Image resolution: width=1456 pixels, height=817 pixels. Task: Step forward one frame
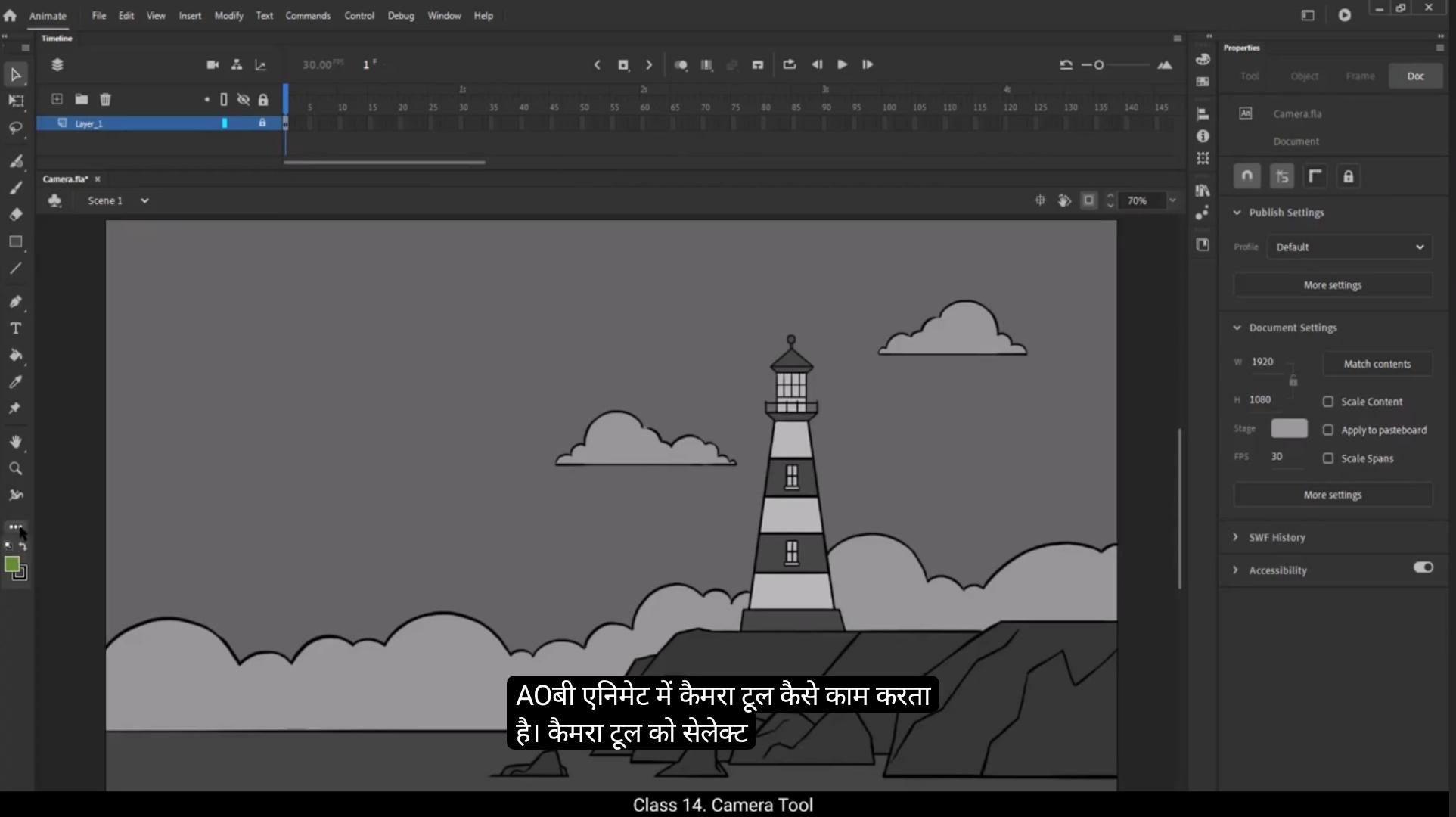868,65
